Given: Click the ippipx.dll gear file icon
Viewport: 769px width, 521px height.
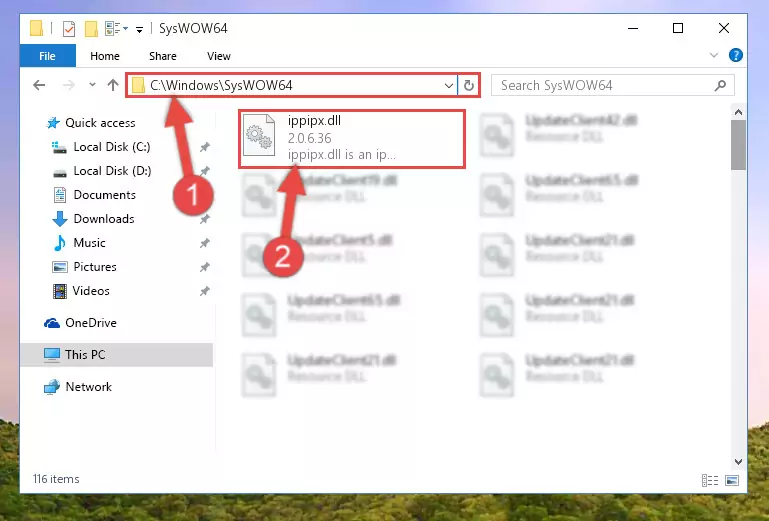Looking at the screenshot, I should point(259,135).
